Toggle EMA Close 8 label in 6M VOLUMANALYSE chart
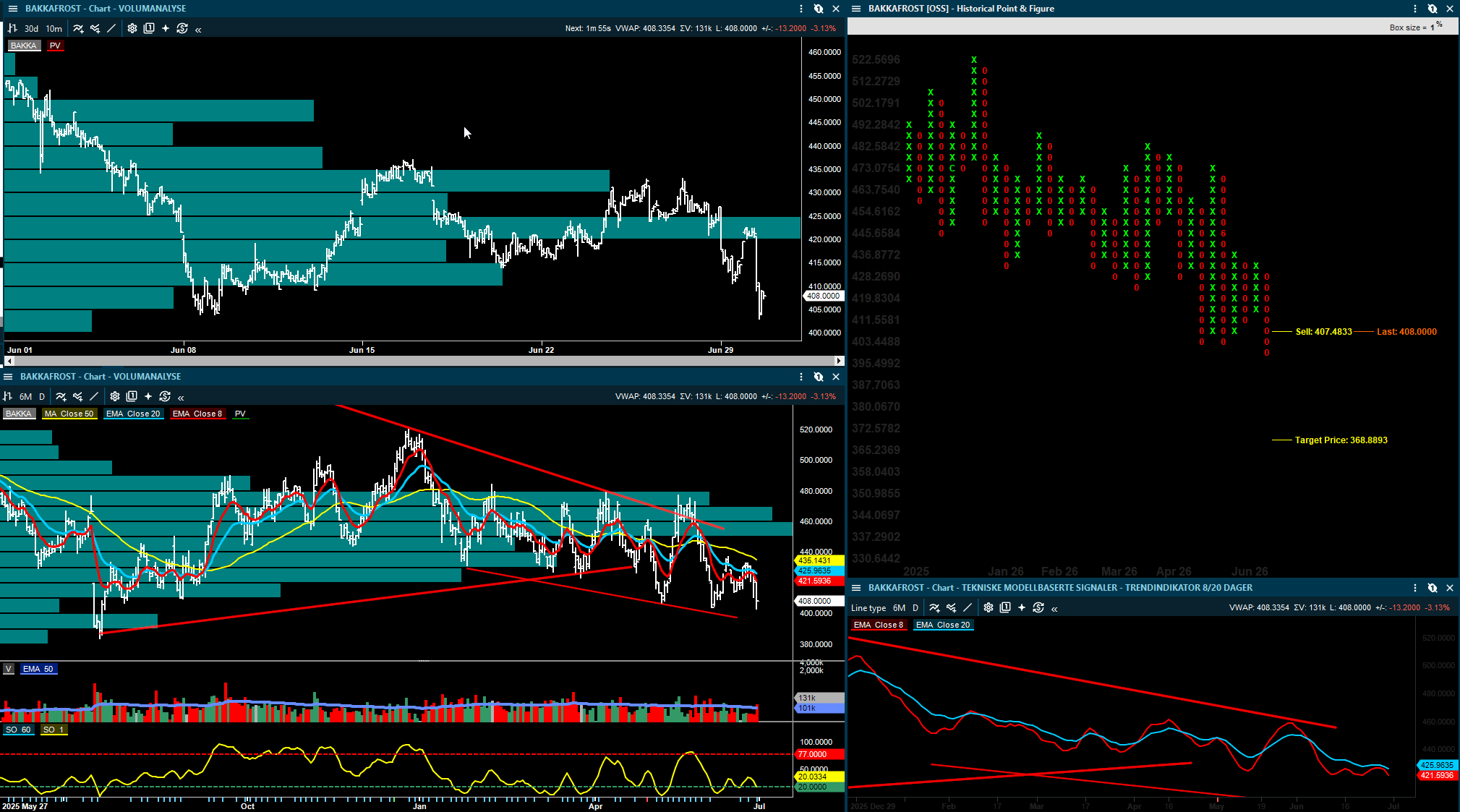The width and height of the screenshot is (1460, 812). pos(198,414)
